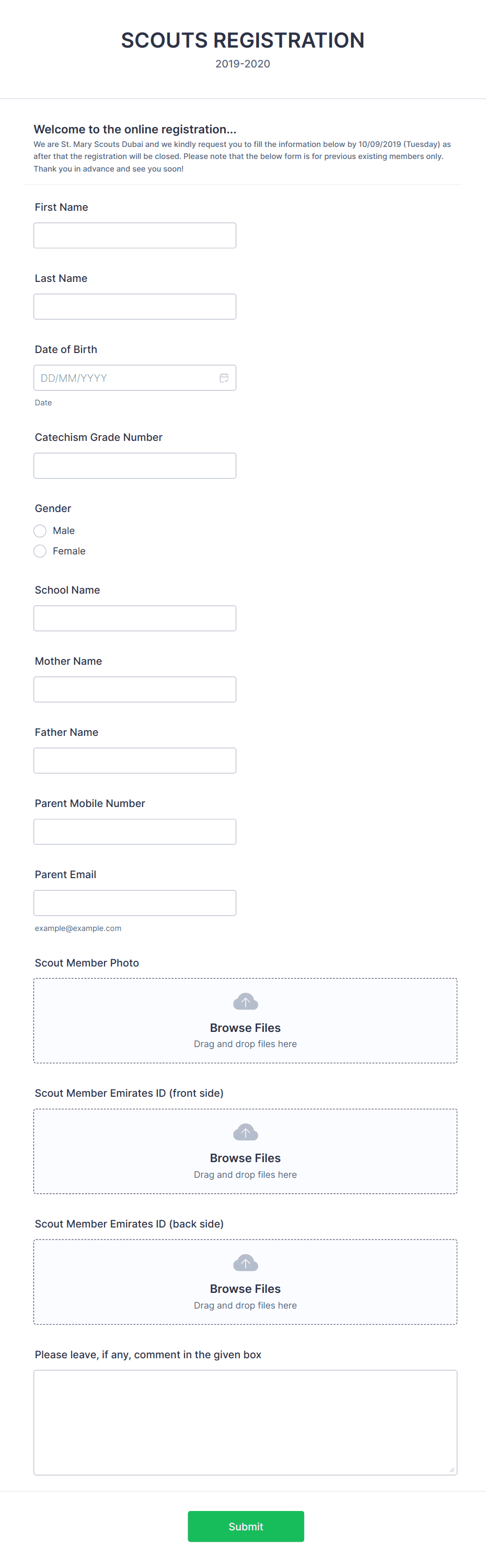Click the Parent Mobile Number field

point(134,832)
